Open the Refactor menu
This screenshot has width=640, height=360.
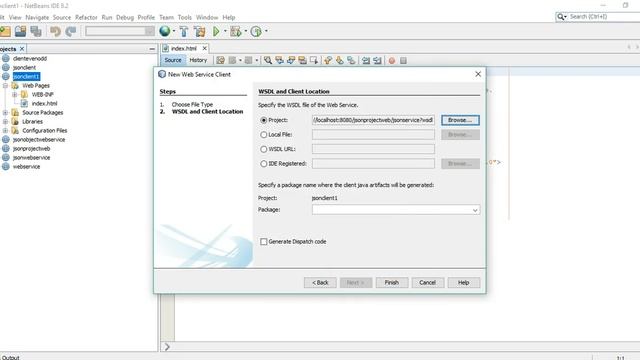point(86,18)
